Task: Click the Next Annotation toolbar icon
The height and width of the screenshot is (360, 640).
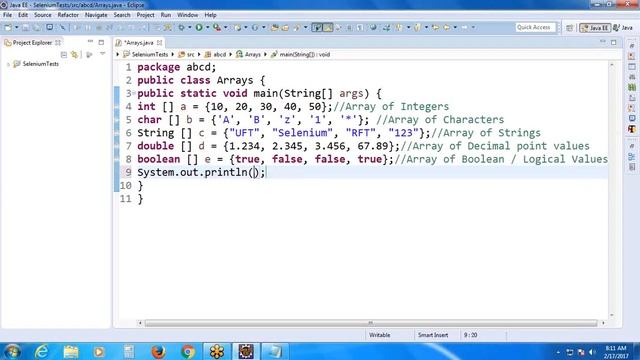Action: click(399, 27)
